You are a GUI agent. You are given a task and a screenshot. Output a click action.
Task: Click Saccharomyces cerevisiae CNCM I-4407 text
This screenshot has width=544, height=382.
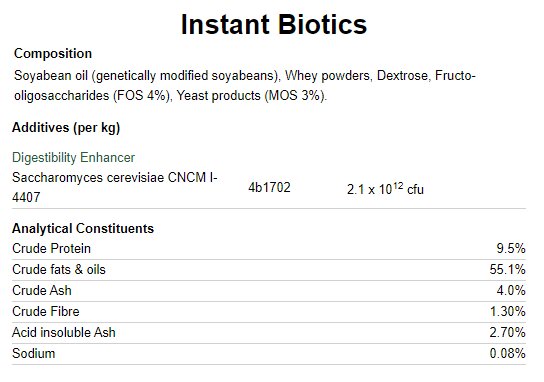[x=114, y=187]
